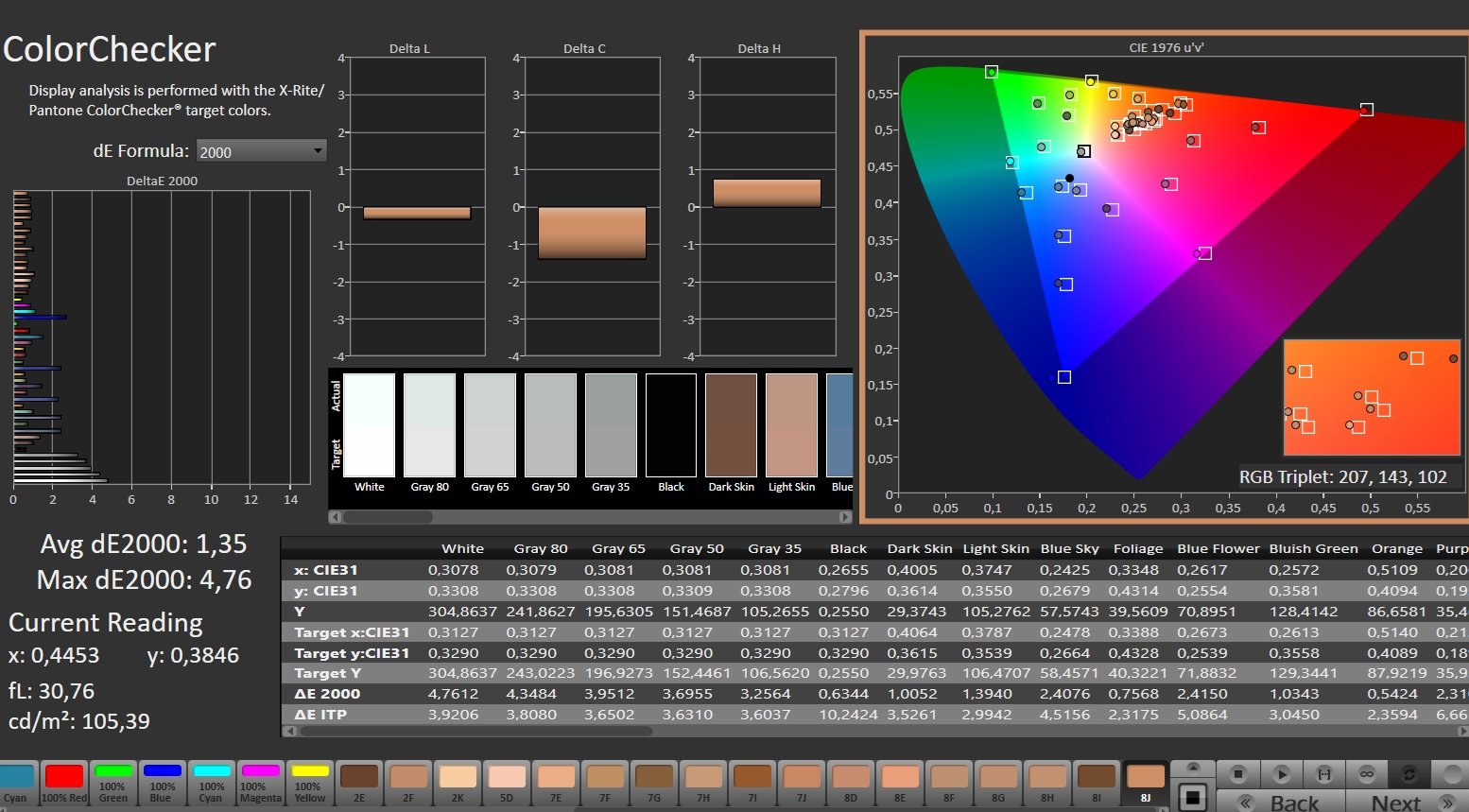The width and height of the screenshot is (1469, 812).
Task: Open the dE Formula dropdown
Action: (261, 151)
